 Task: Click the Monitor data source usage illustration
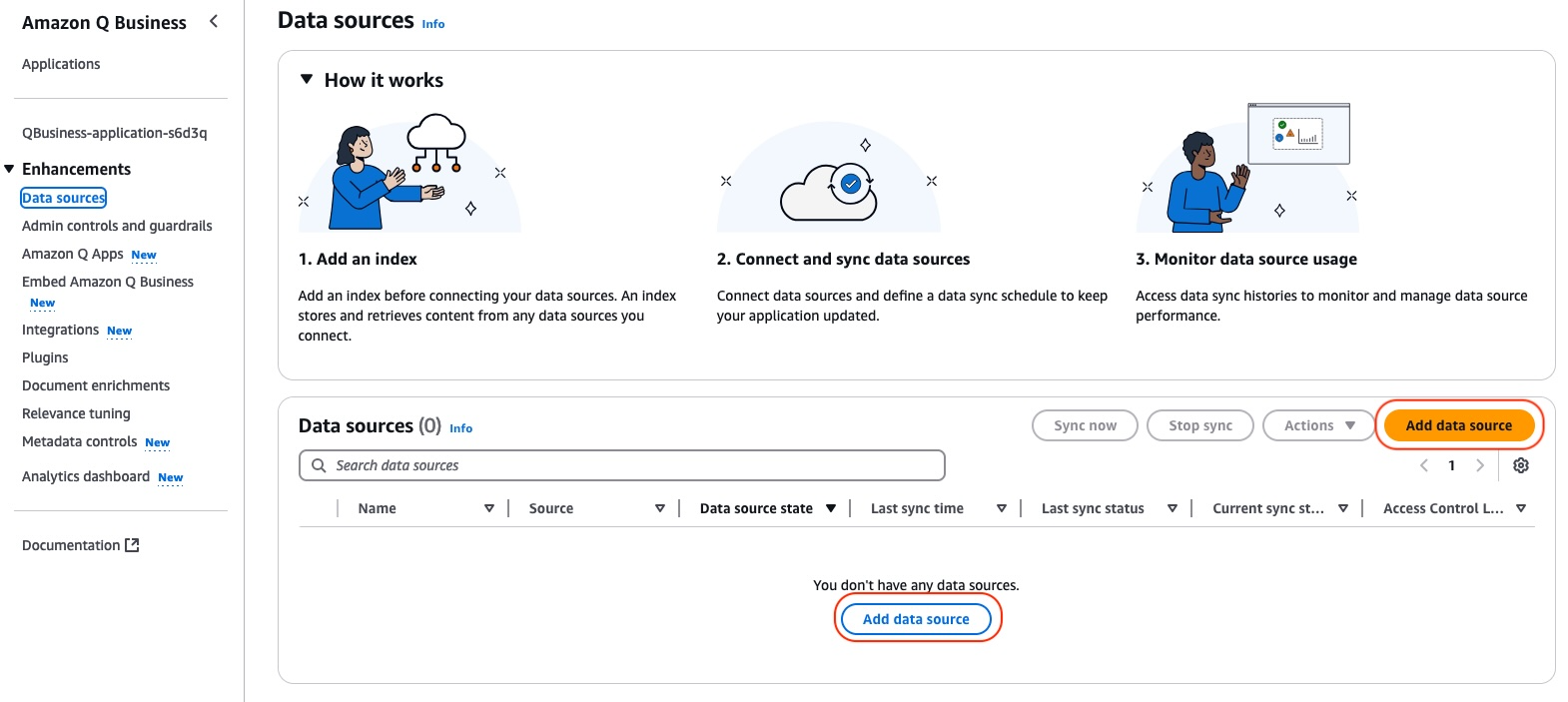click(1248, 167)
